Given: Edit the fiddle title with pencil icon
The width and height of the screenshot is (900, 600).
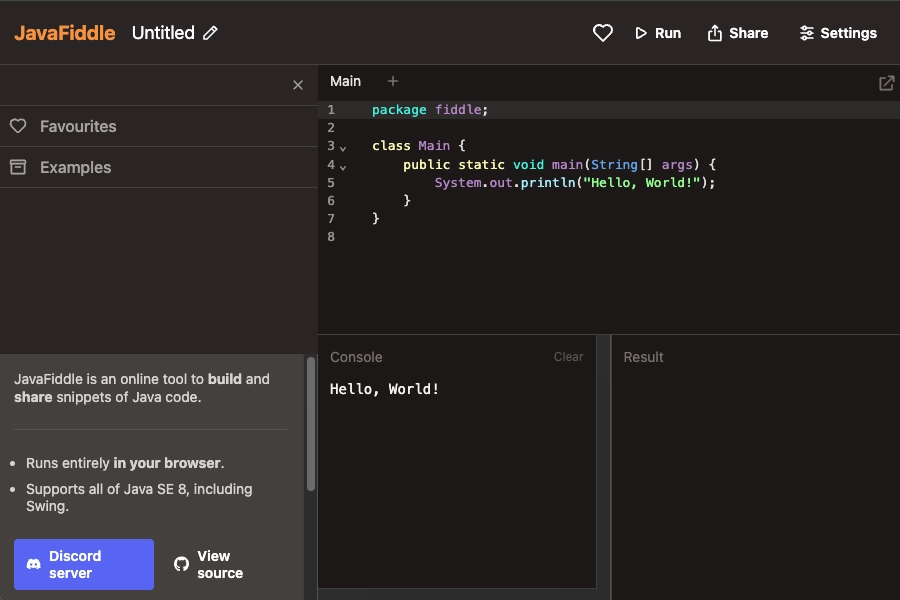Looking at the screenshot, I should (210, 33).
